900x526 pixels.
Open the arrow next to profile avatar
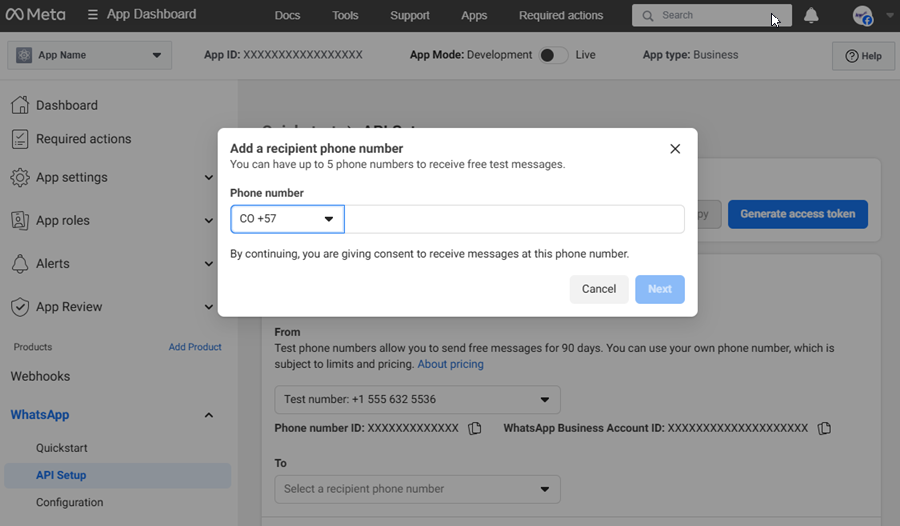[x=890, y=16]
